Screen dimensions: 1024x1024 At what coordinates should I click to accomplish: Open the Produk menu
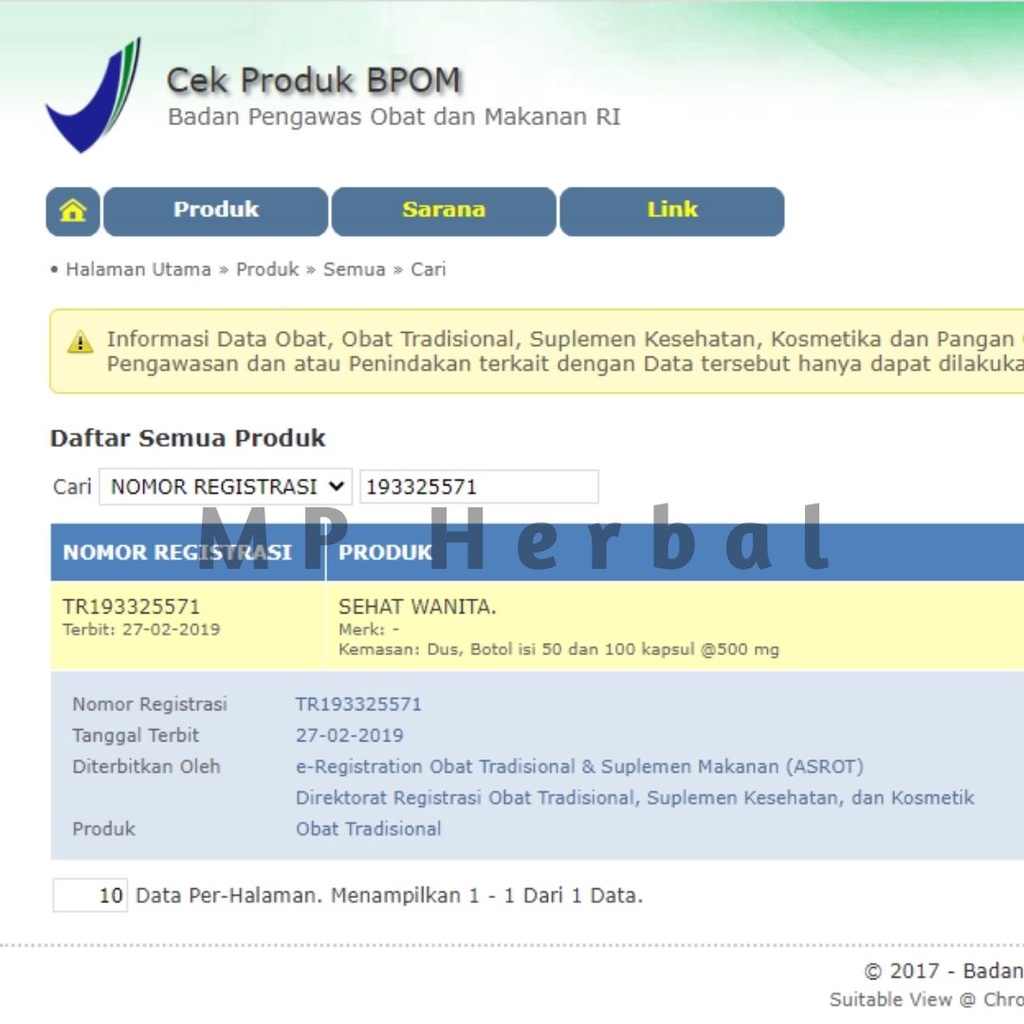click(x=216, y=211)
